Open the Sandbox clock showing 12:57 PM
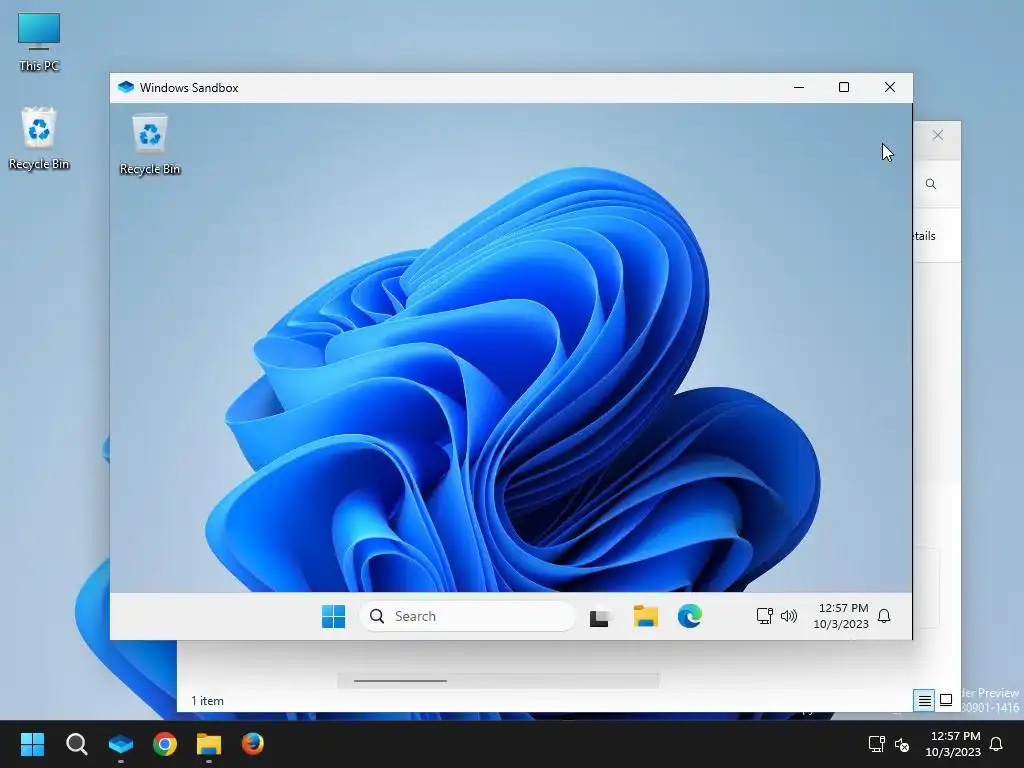This screenshot has width=1024, height=768. pos(841,616)
